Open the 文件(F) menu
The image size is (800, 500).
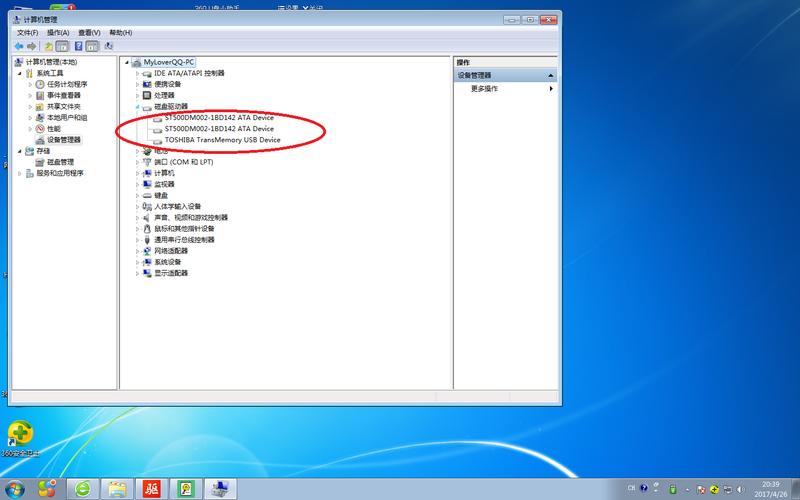pyautogui.click(x=28, y=33)
